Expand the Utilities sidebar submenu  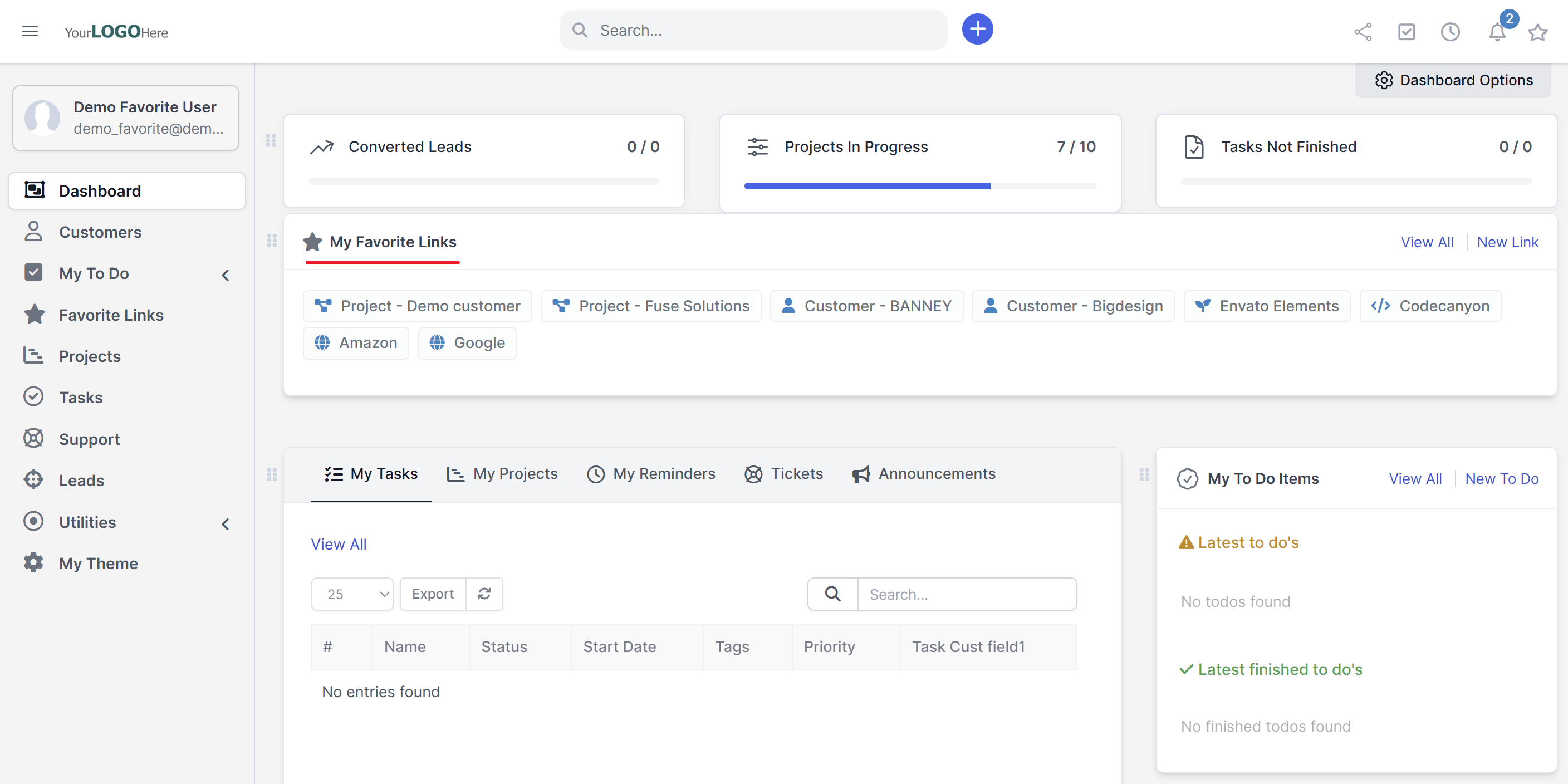225,523
